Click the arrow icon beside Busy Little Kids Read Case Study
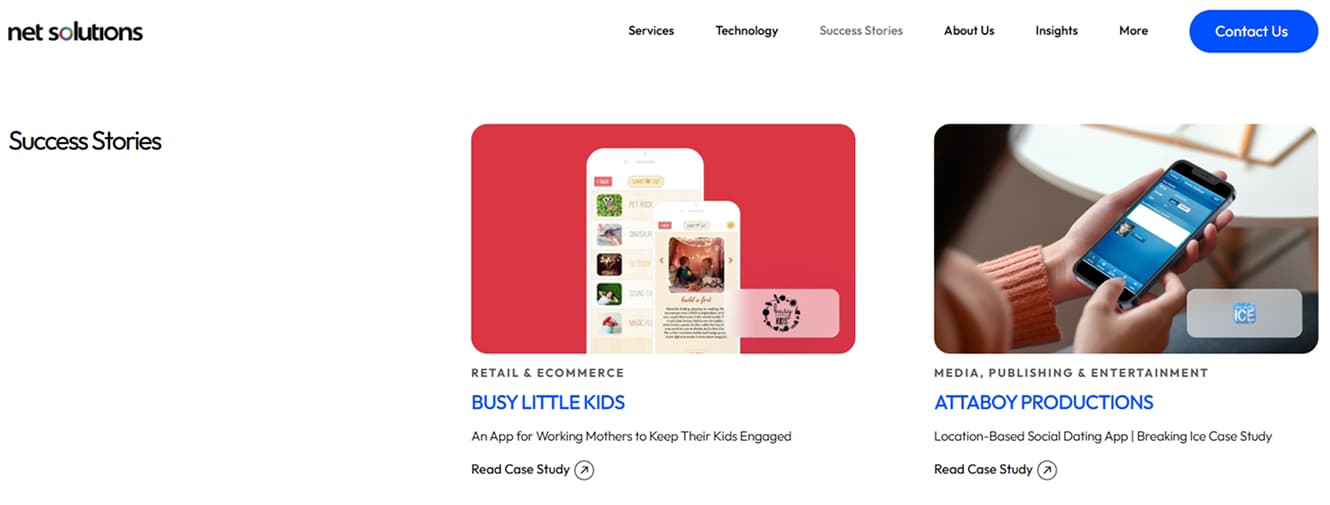This screenshot has width=1330, height=505. point(584,470)
